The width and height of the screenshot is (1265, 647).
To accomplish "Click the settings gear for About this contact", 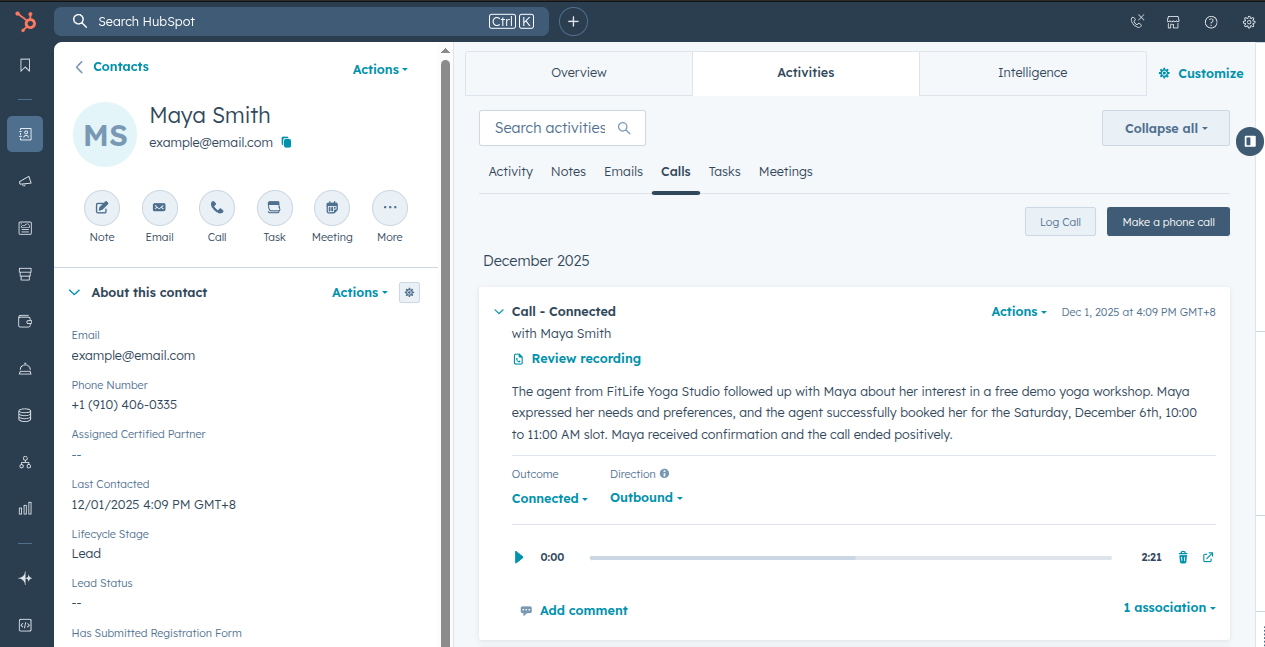I will tap(409, 292).
